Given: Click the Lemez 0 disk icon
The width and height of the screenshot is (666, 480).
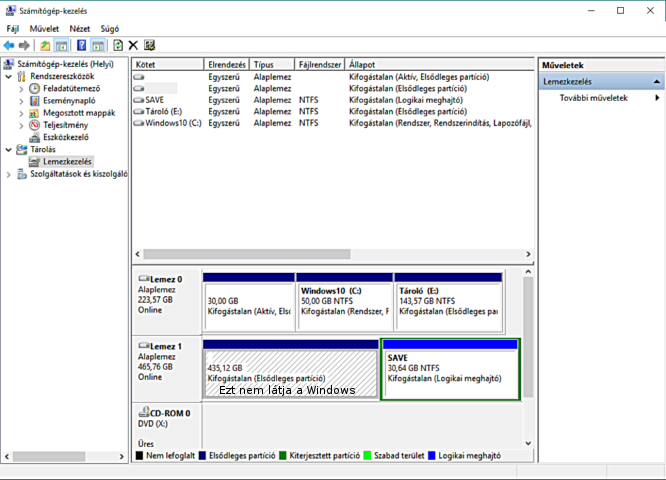Looking at the screenshot, I should (x=144, y=278).
